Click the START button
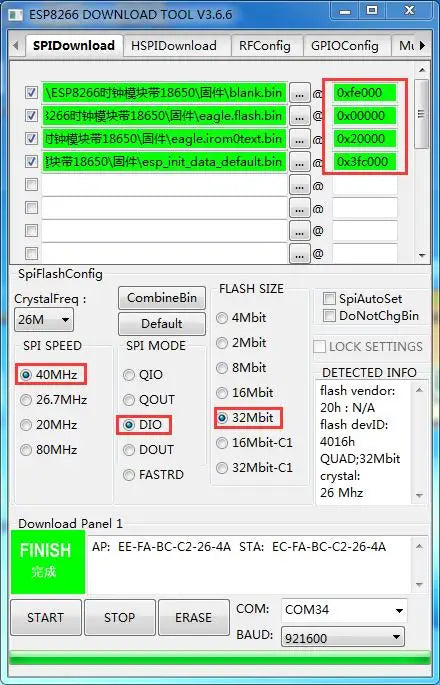The width and height of the screenshot is (440, 685). (x=46, y=617)
